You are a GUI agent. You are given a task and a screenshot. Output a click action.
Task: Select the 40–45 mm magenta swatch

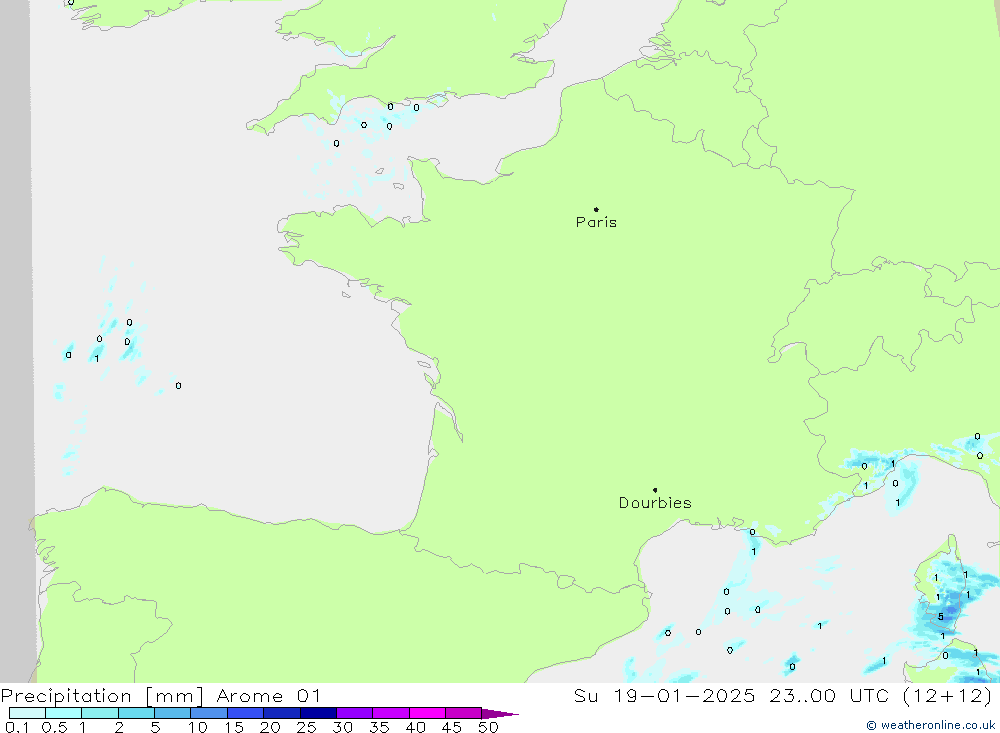[x=427, y=713]
